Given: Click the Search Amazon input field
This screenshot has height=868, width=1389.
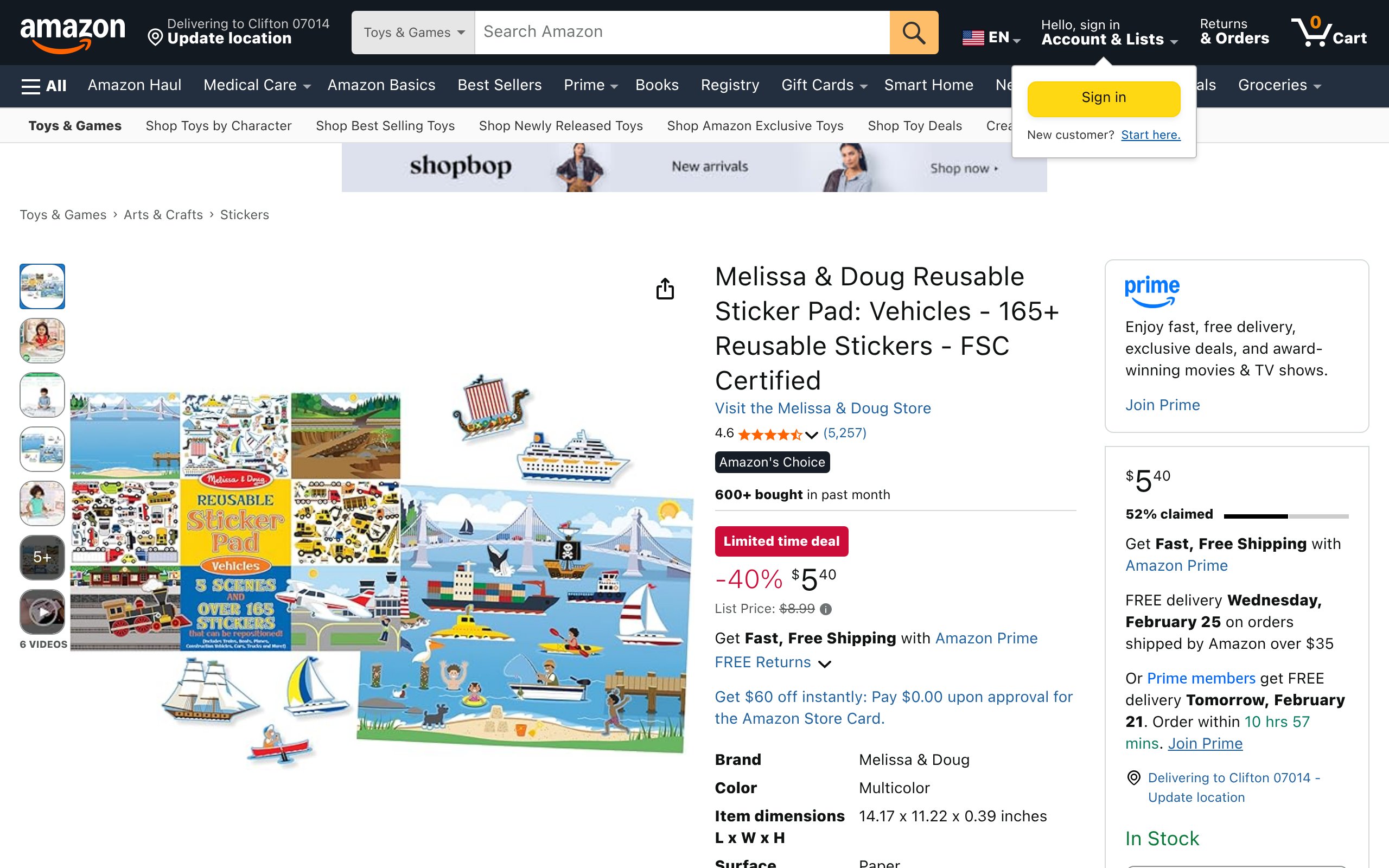Looking at the screenshot, I should pyautogui.click(x=682, y=33).
